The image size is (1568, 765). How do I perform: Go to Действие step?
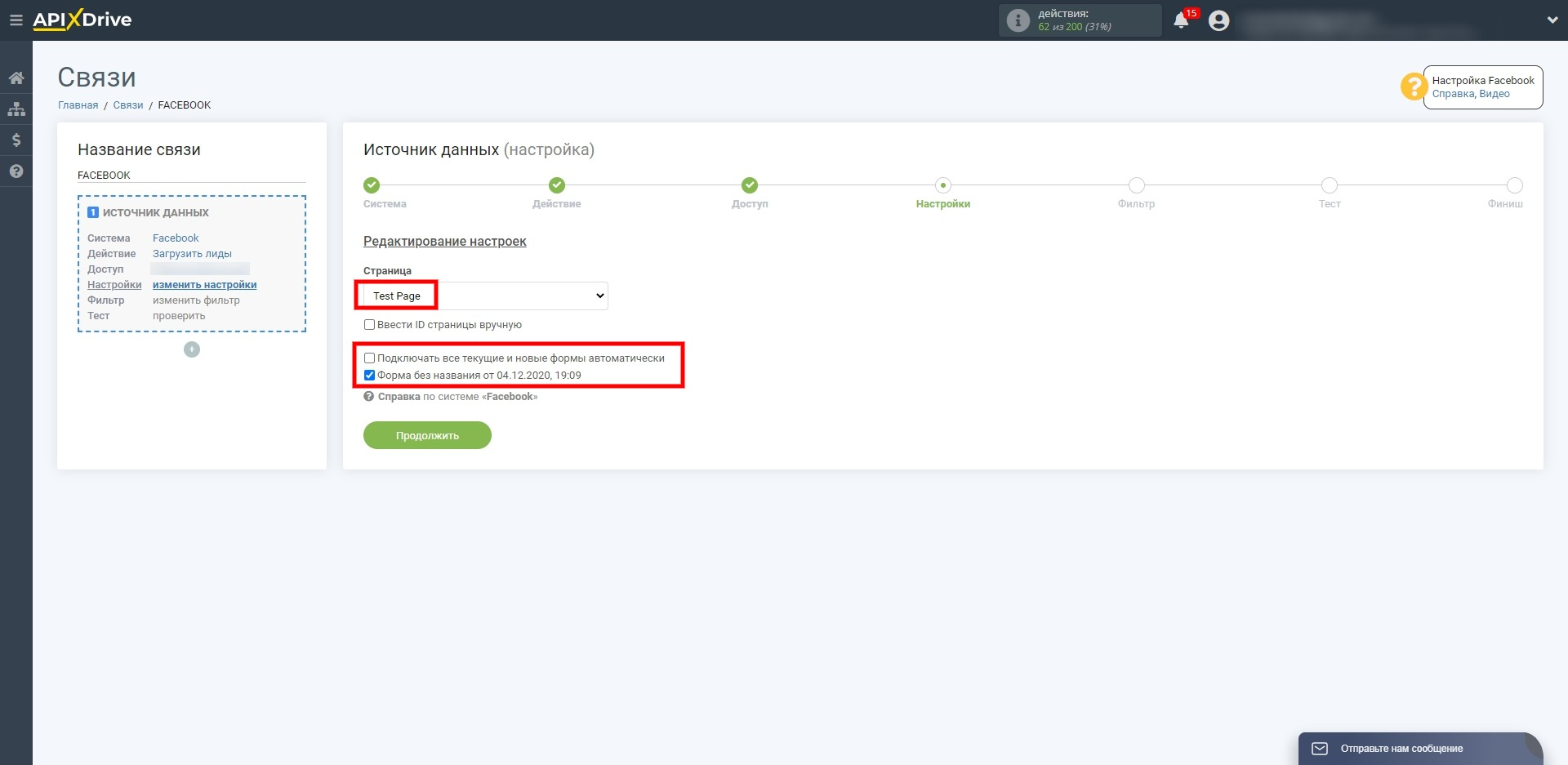pos(557,185)
